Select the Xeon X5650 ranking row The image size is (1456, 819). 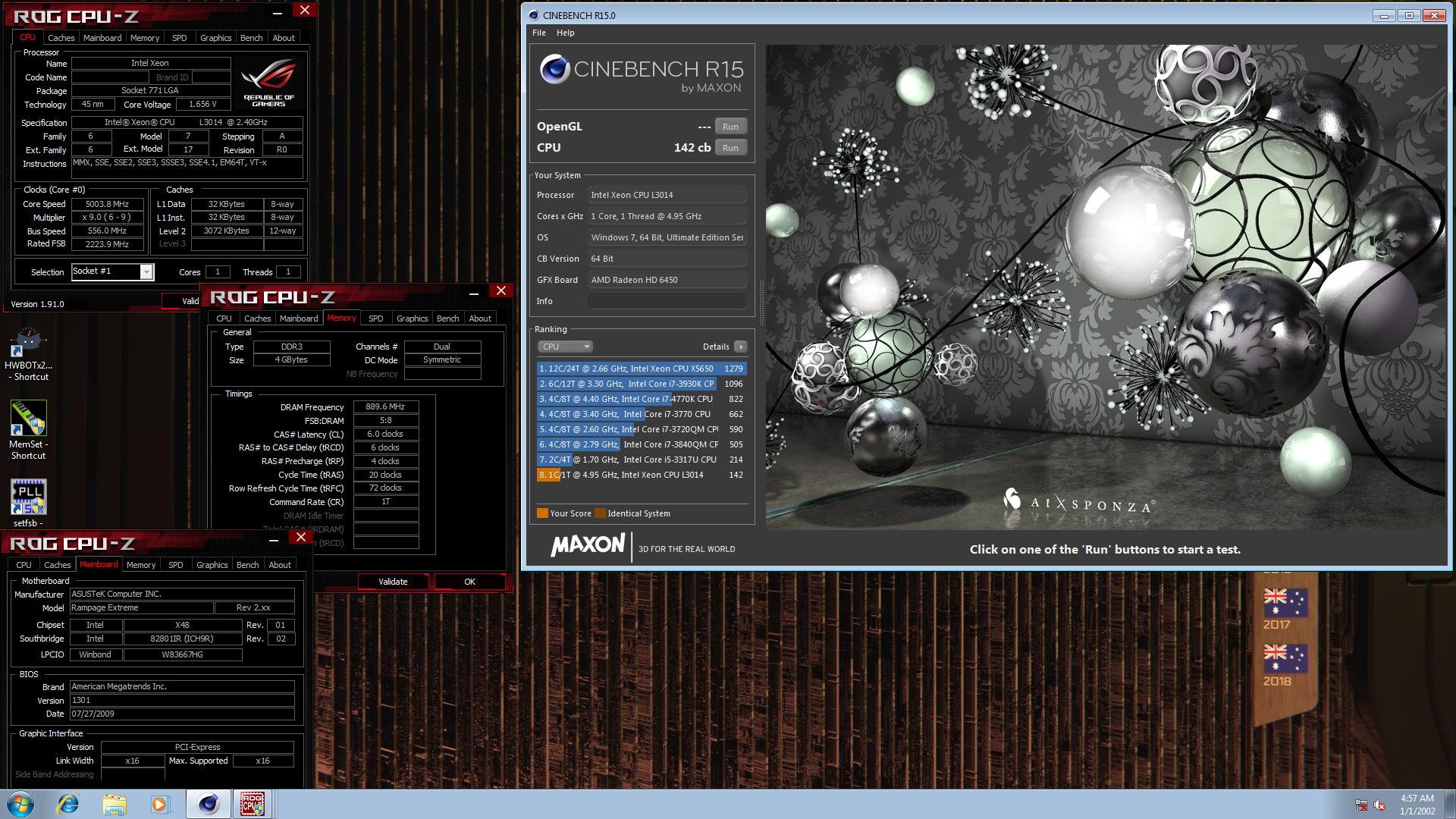[x=642, y=369]
